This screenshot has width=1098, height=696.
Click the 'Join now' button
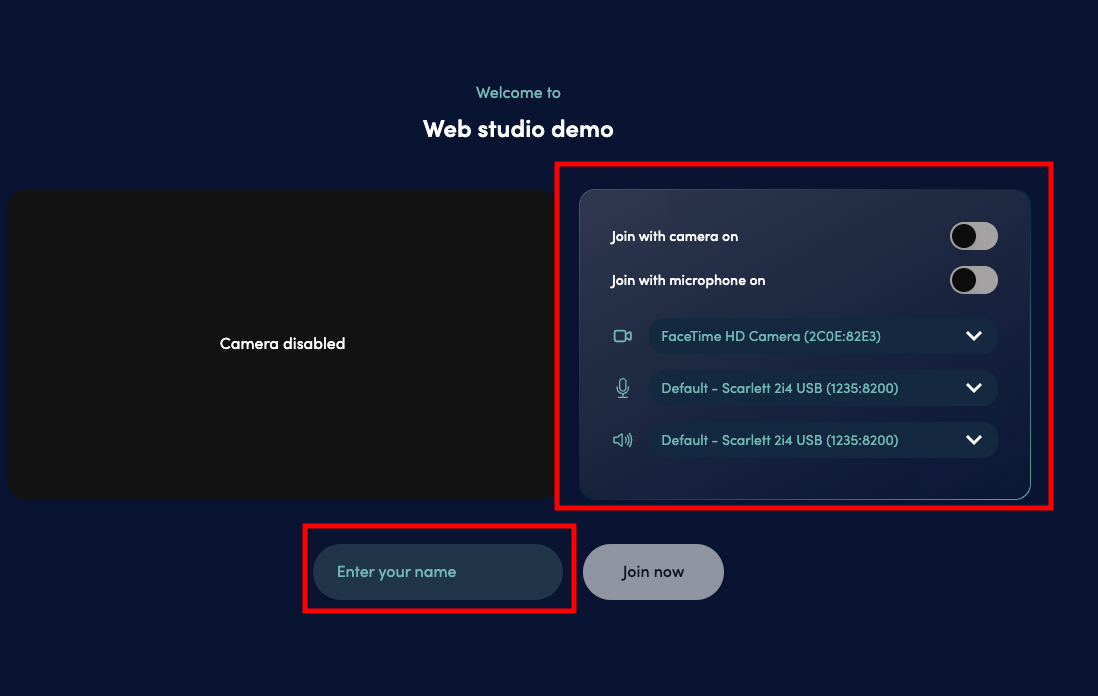[x=653, y=571]
